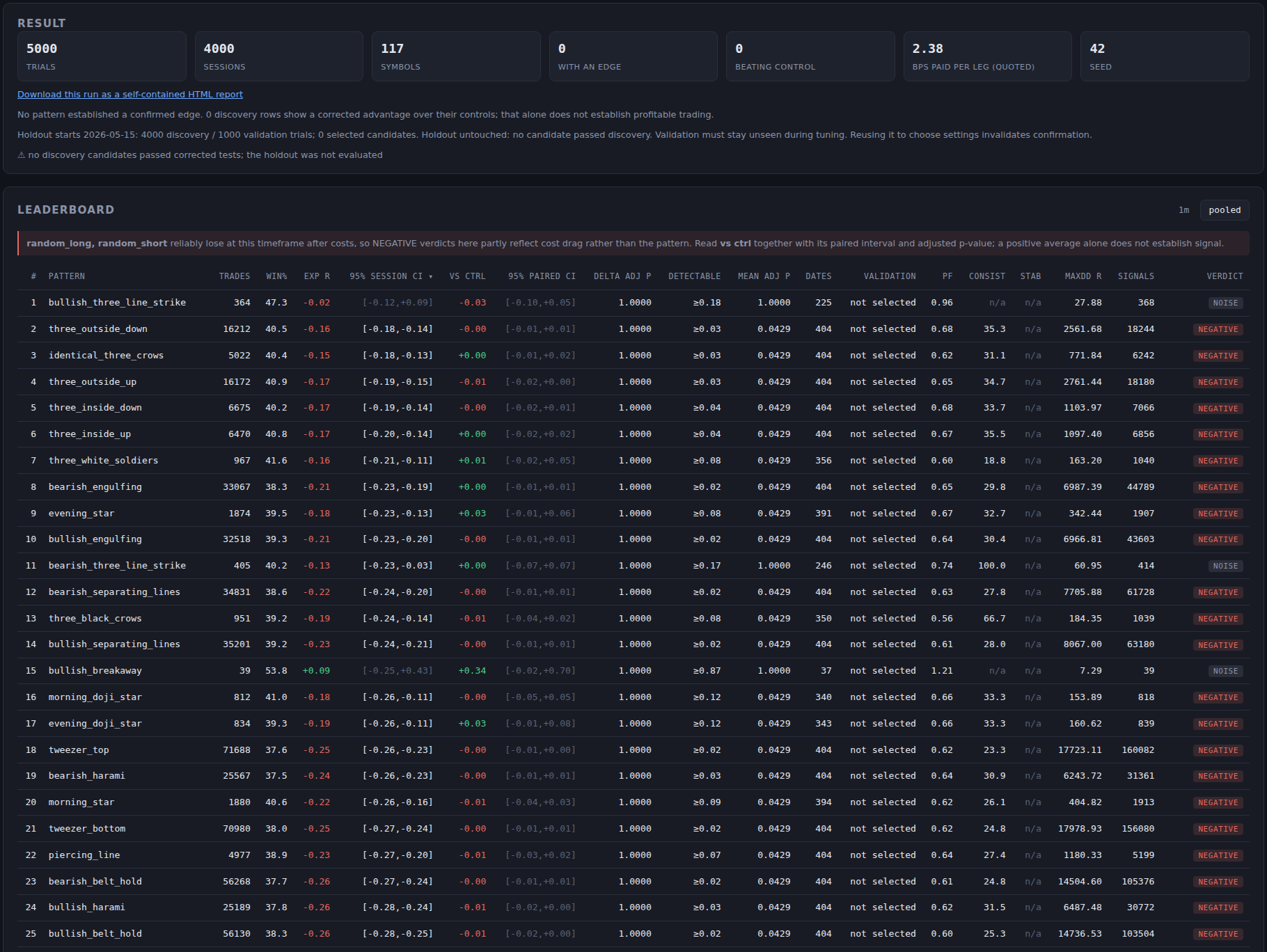Click NEGATIVE badge on three_outside_down row
1267x952 pixels.
tap(1218, 329)
